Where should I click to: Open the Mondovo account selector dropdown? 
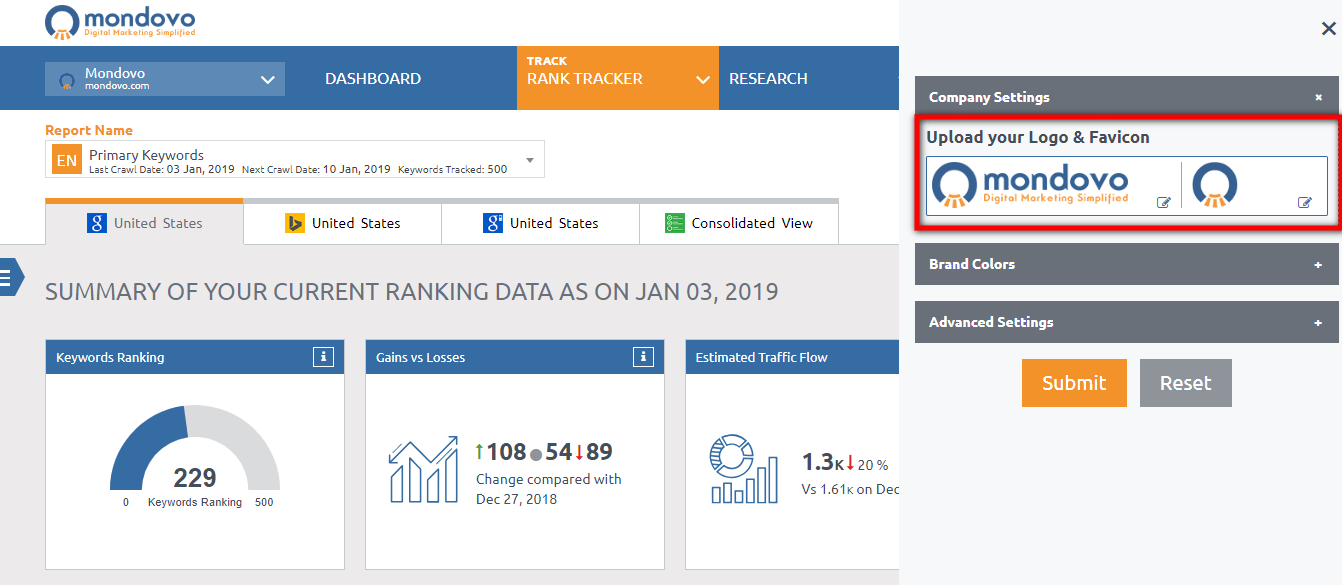(x=165, y=79)
